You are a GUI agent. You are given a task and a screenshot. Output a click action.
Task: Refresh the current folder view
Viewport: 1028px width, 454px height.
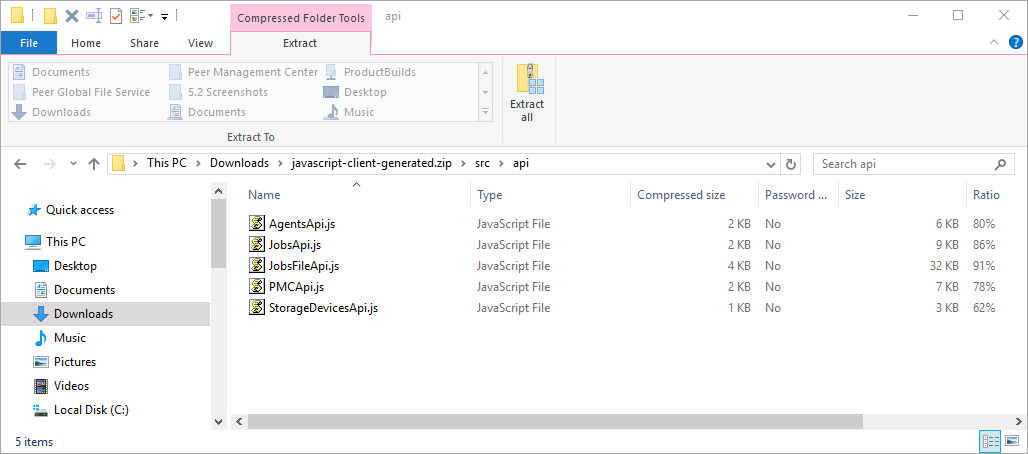[791, 164]
